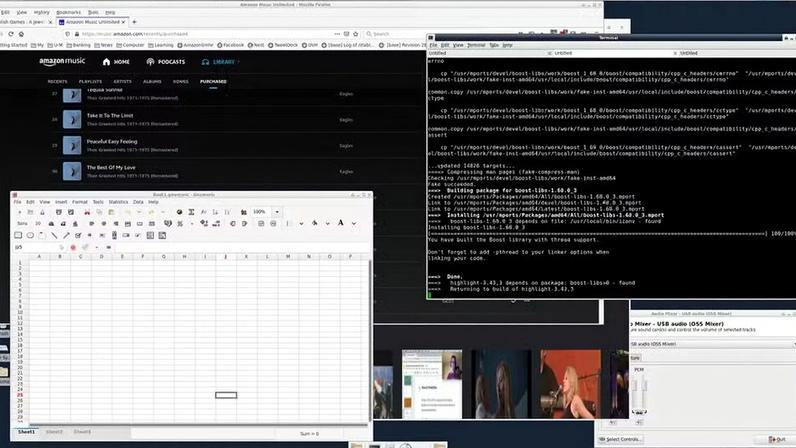The height and width of the screenshot is (448, 796).
Task: Click the Quit button in Audio Mixer
Action: 777,439
